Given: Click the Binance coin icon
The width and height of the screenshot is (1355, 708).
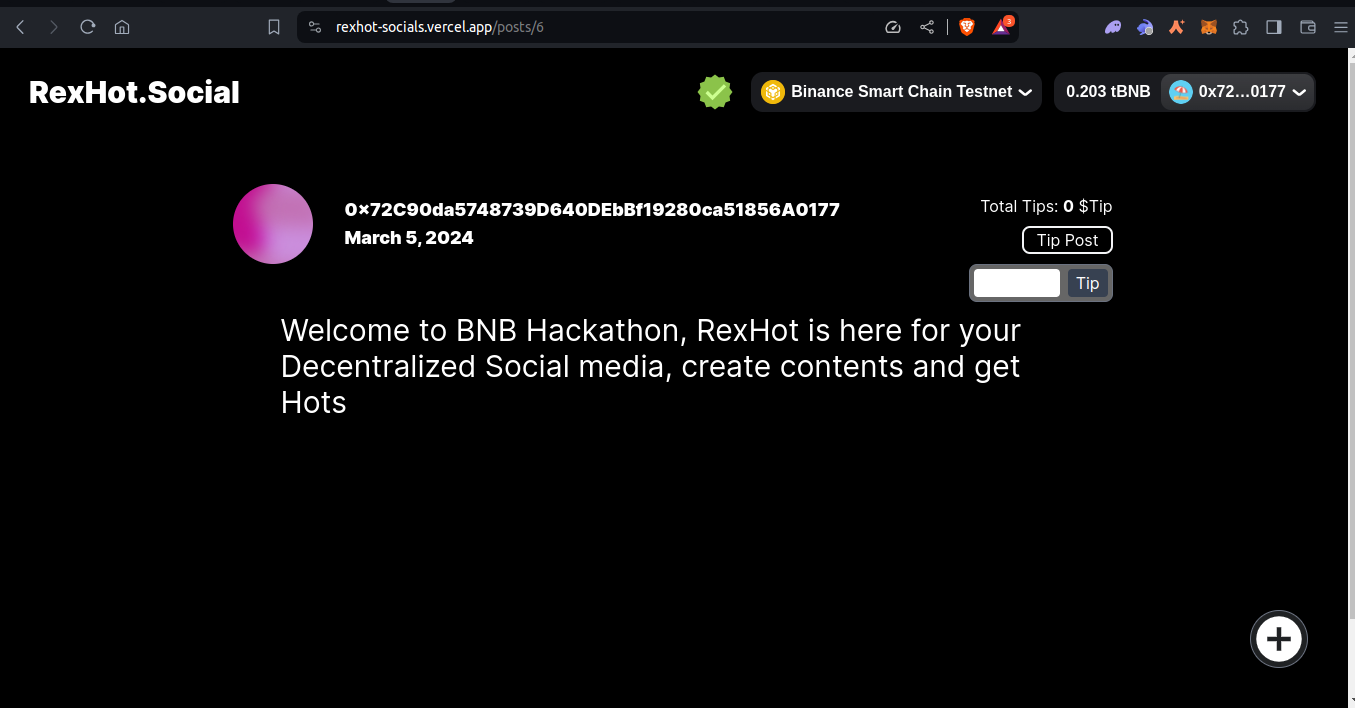Looking at the screenshot, I should [773, 92].
